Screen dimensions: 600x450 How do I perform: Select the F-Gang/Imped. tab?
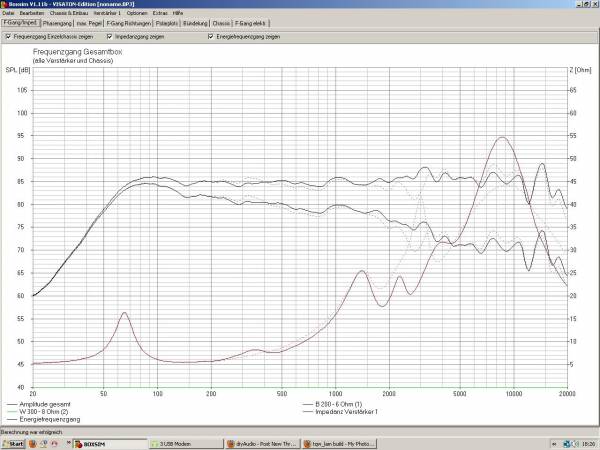coord(21,23)
